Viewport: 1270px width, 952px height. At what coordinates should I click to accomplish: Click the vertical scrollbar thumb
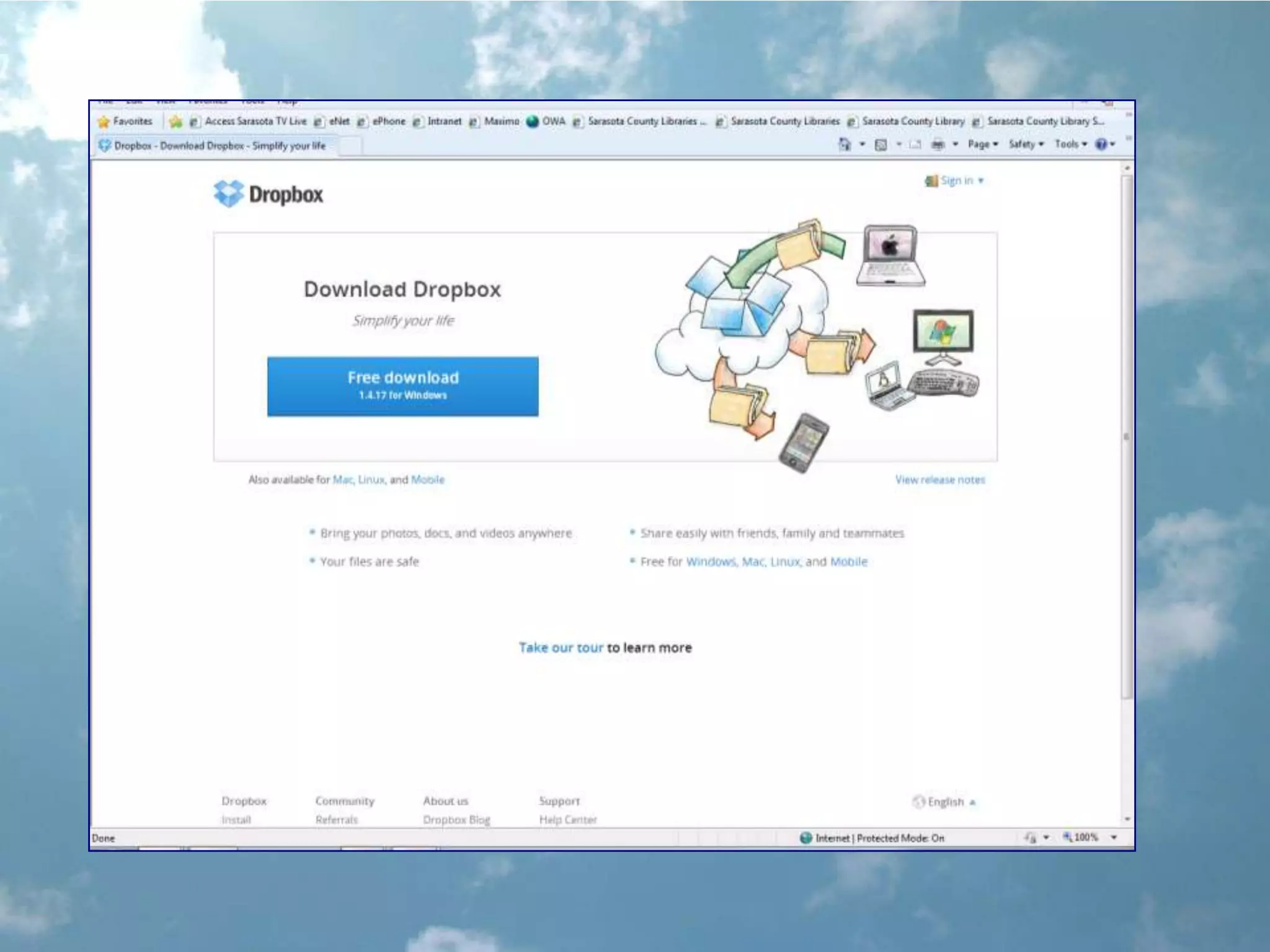pos(1127,436)
